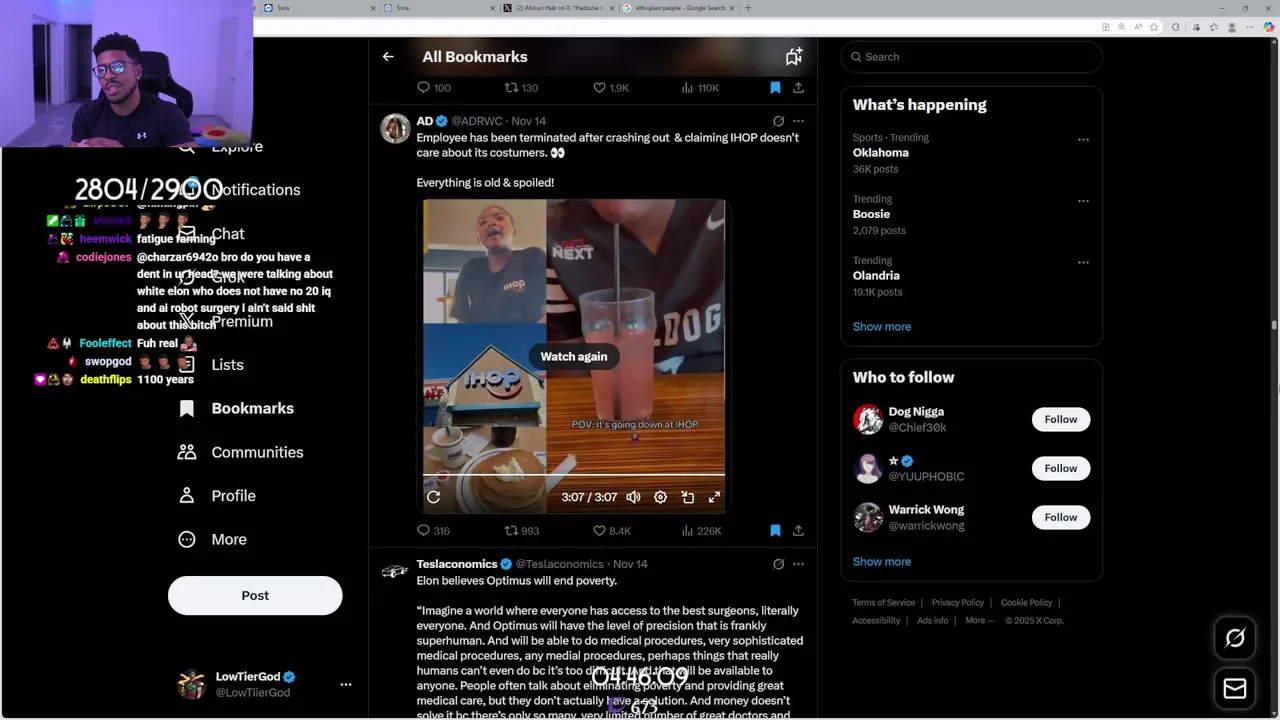Share the top post
Image resolution: width=1280 pixels, height=720 pixels.
798,88
